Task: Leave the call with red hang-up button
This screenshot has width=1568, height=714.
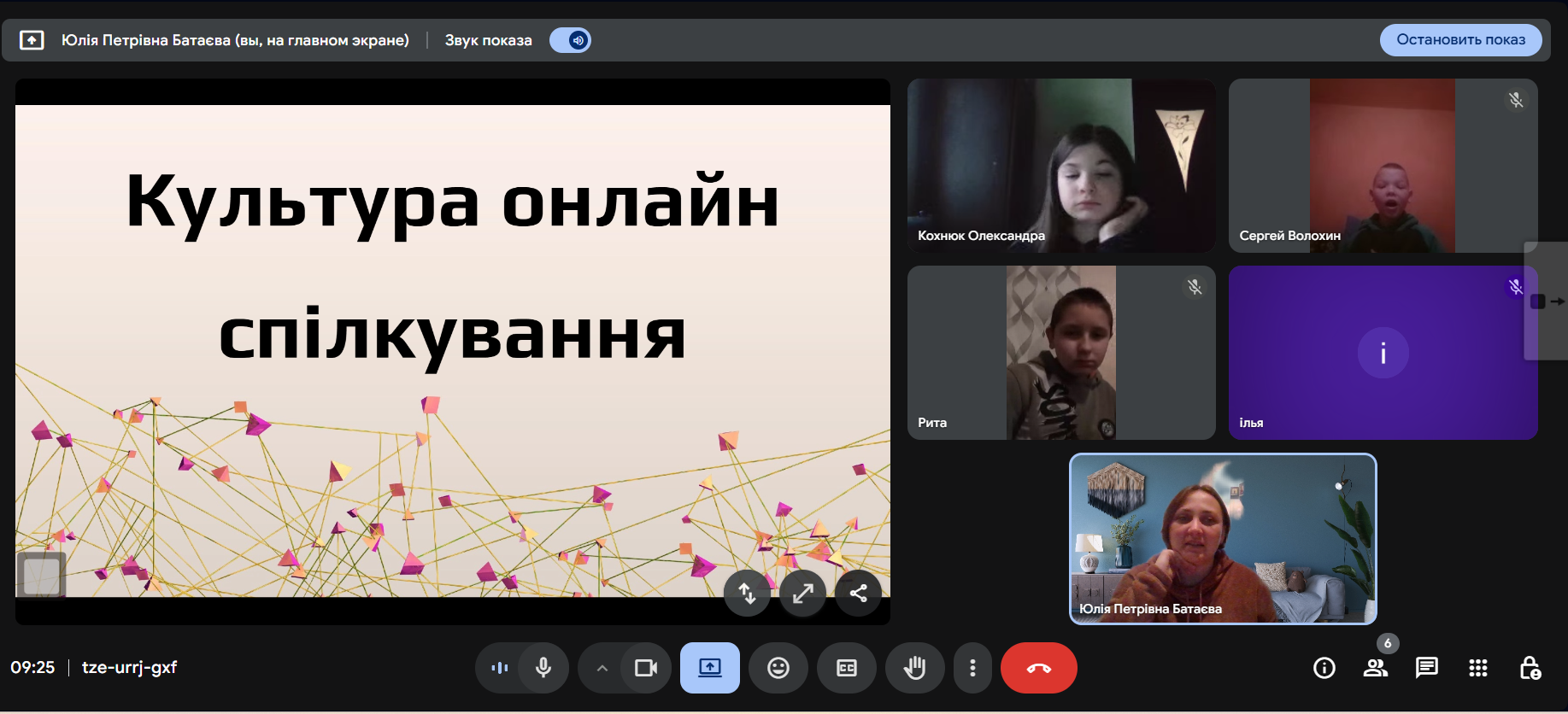Action: 1038,668
